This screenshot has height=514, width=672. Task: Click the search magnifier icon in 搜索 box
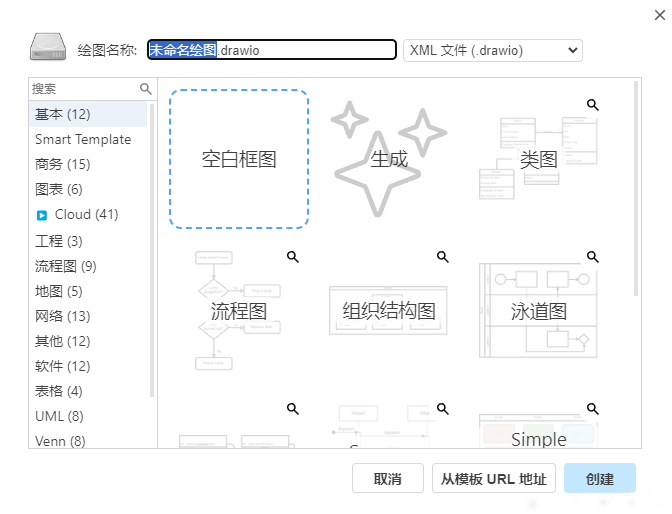tap(146, 89)
